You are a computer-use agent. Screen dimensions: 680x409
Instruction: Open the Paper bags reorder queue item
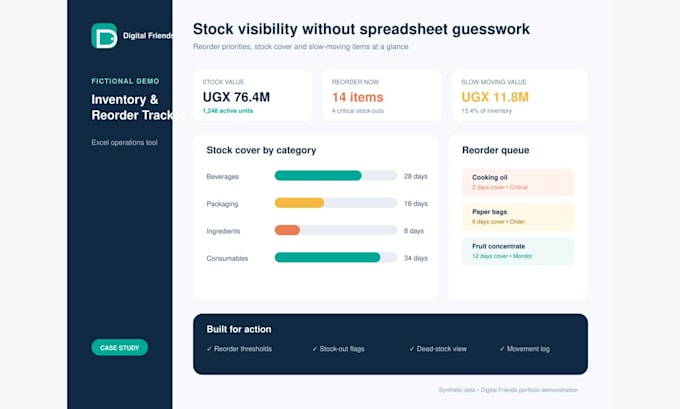point(518,217)
